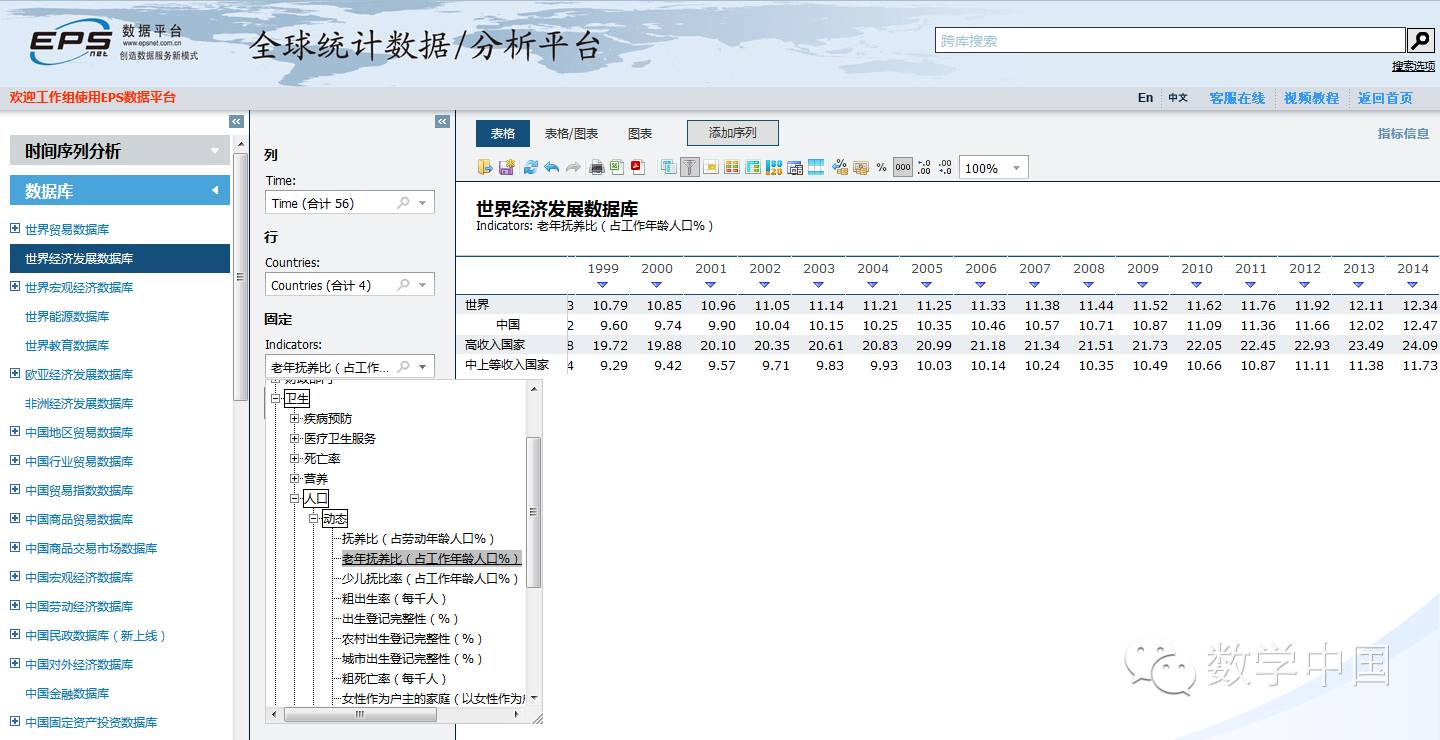Click the funnel filter icon

(690, 167)
